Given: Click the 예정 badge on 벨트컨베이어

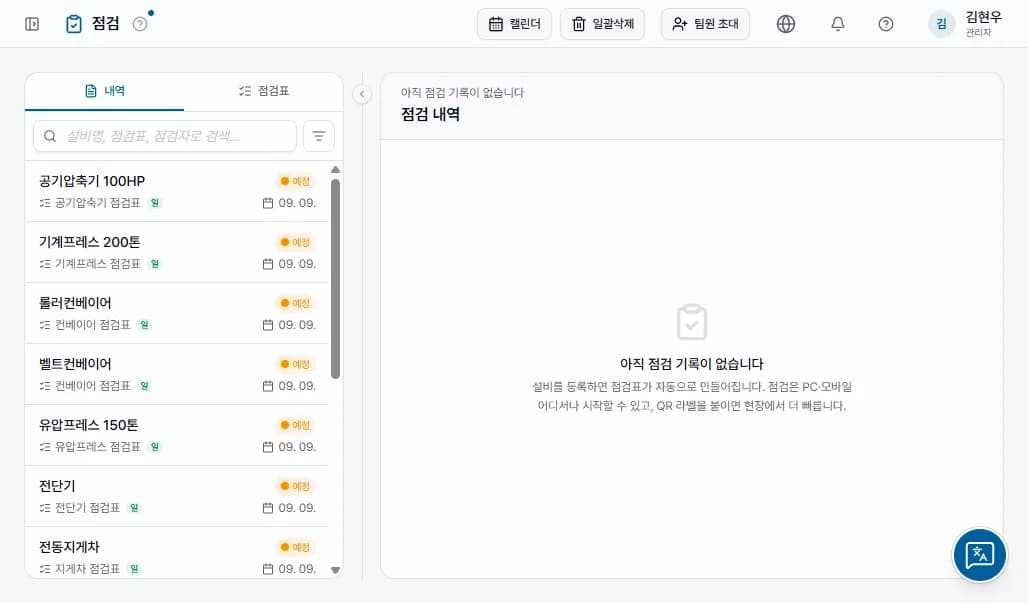Looking at the screenshot, I should pyautogui.click(x=295, y=364).
